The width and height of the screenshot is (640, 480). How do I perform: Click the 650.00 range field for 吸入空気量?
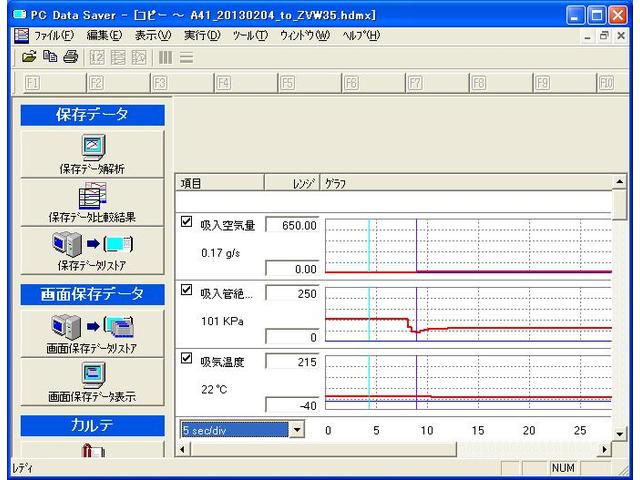292,225
